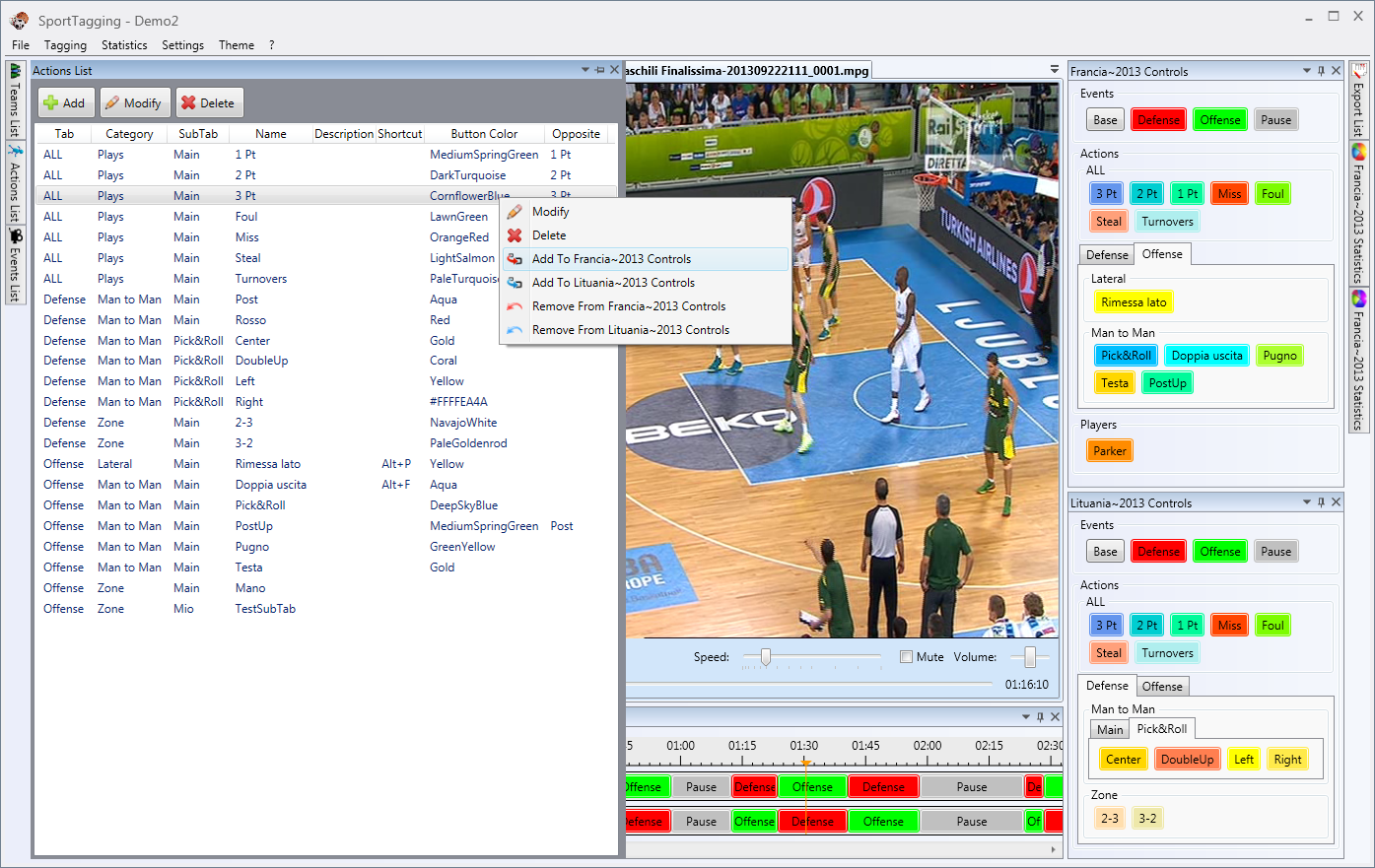
Task: Click the Add action button with plus icon
Action: [65, 102]
